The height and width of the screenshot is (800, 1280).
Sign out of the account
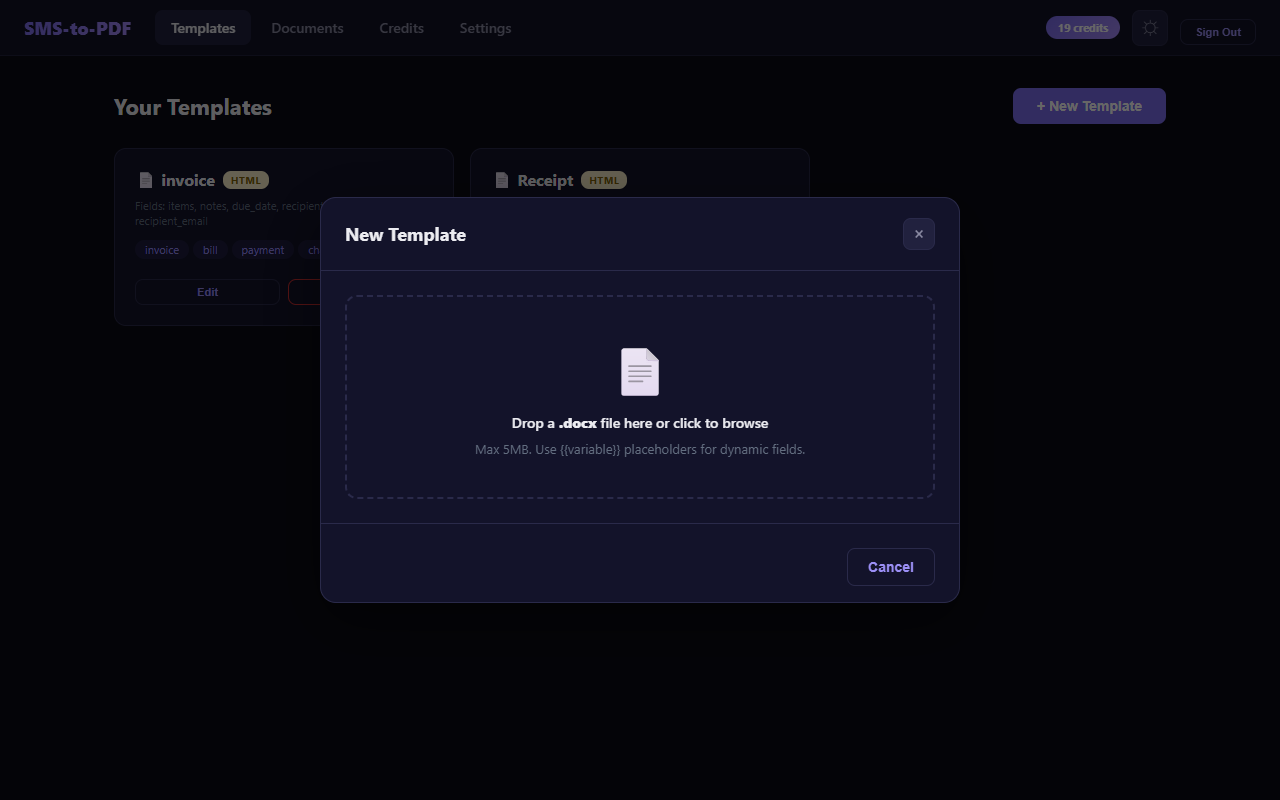tap(1217, 31)
